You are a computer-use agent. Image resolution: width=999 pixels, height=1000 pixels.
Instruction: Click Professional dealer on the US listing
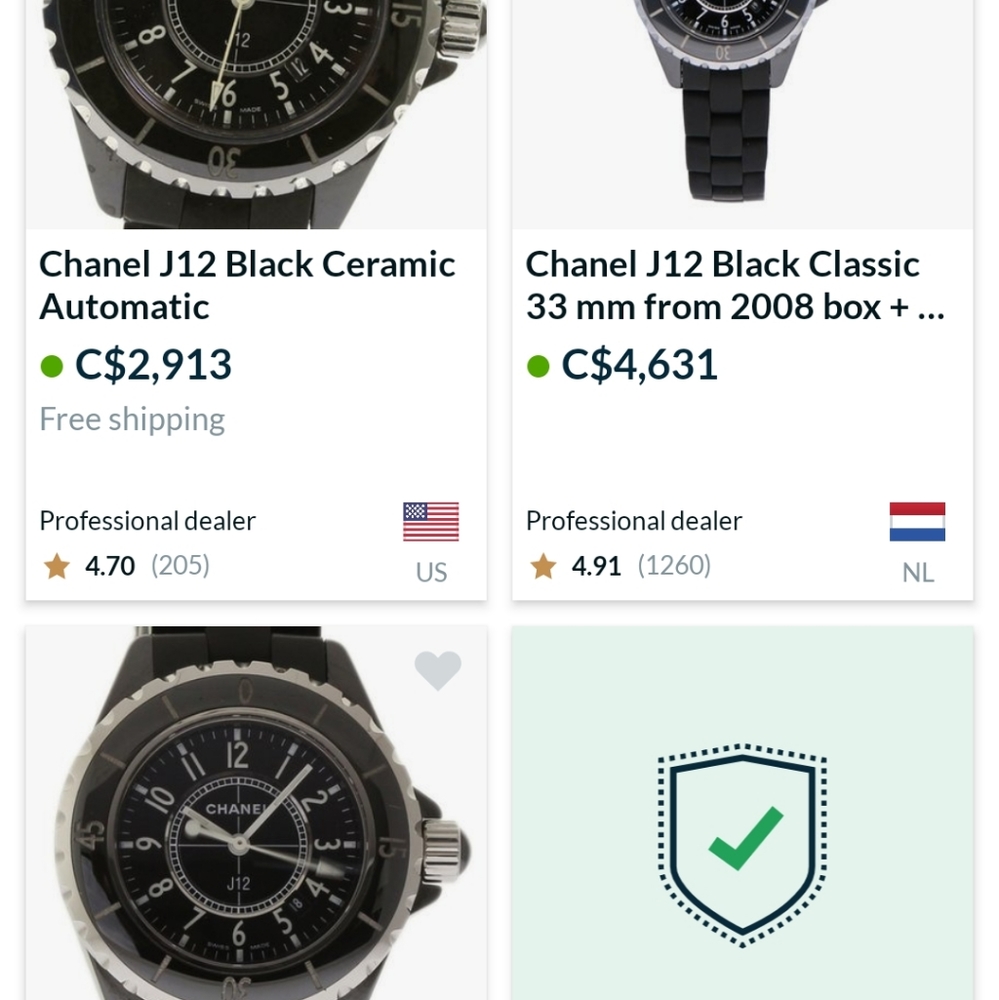(x=147, y=521)
